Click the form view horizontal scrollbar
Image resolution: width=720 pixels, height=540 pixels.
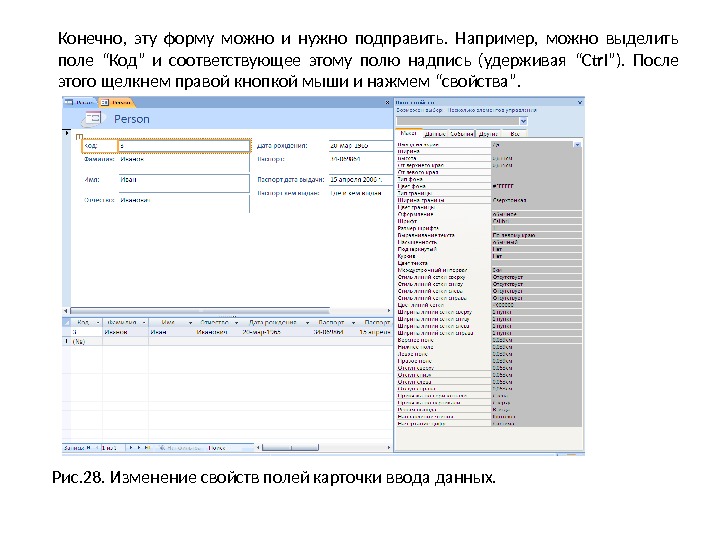(x=200, y=311)
